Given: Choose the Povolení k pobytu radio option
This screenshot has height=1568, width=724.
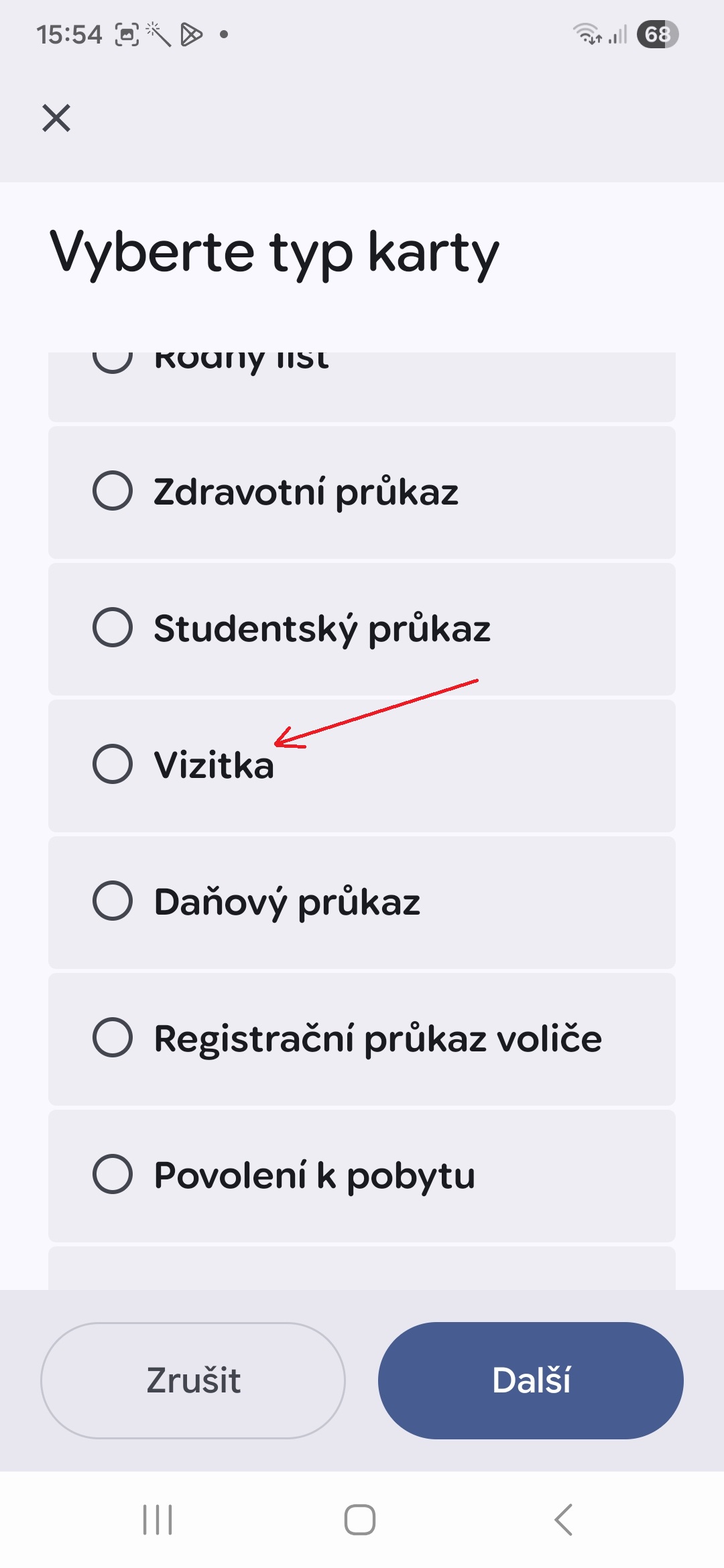Looking at the screenshot, I should [x=113, y=1174].
